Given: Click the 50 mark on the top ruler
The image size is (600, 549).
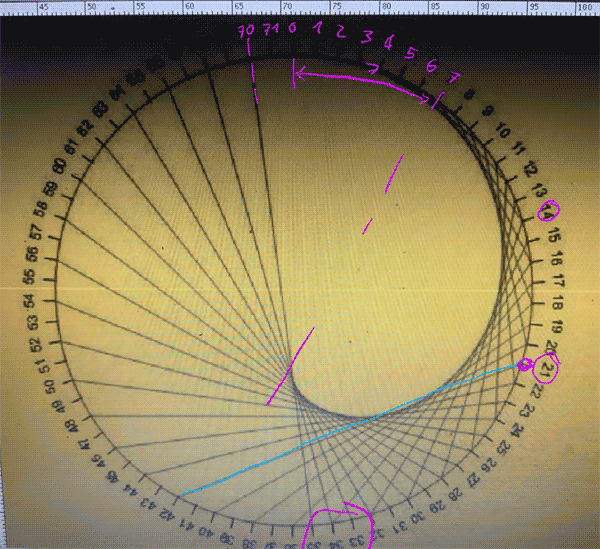Looking at the screenshot, I should (x=92, y=7).
